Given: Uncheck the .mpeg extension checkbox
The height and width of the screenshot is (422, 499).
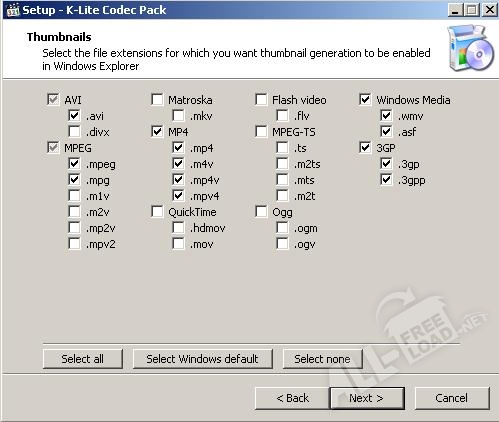Looking at the screenshot, I should [x=74, y=164].
